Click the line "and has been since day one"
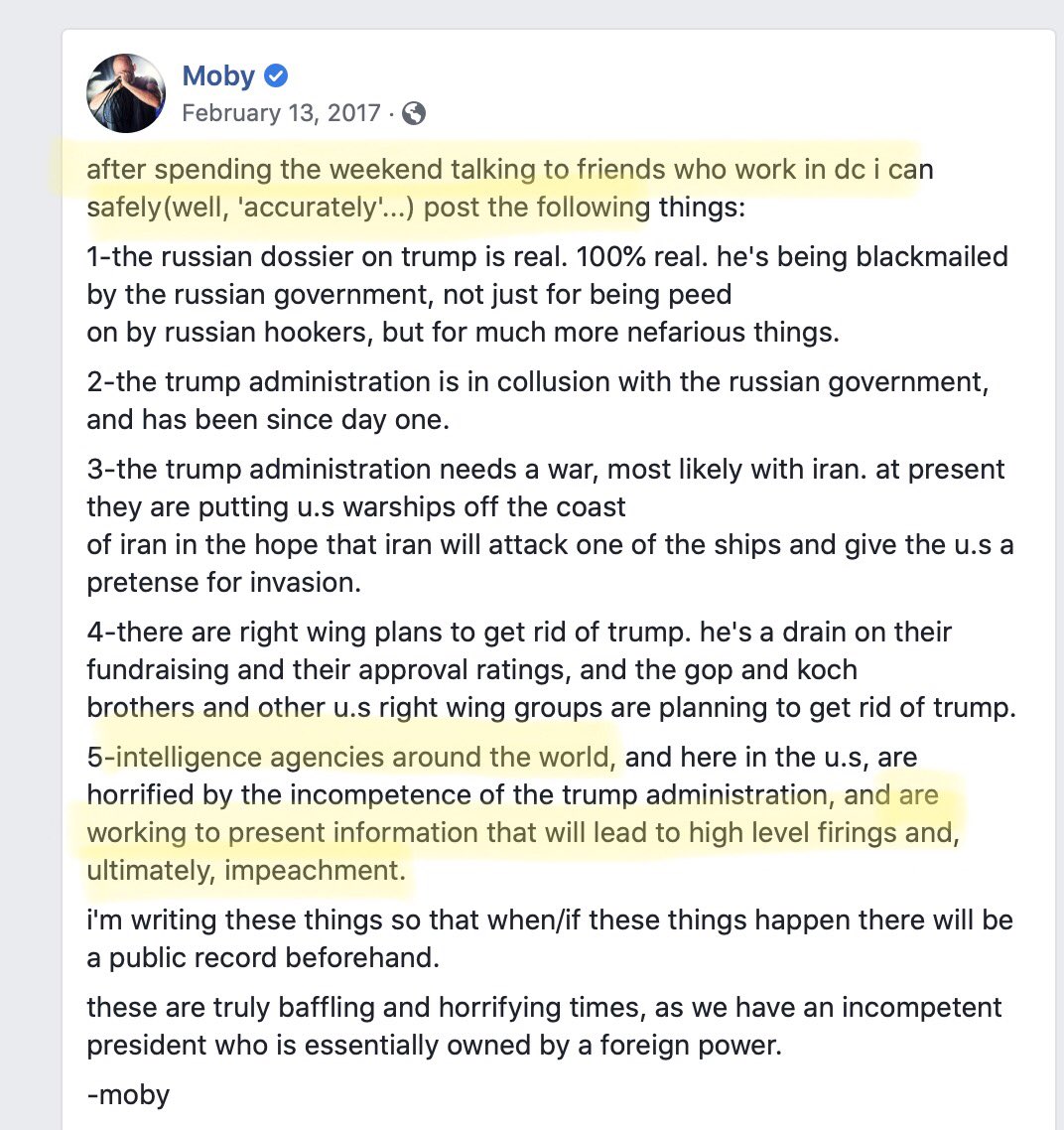This screenshot has height=1130, width=1064. tap(268, 419)
